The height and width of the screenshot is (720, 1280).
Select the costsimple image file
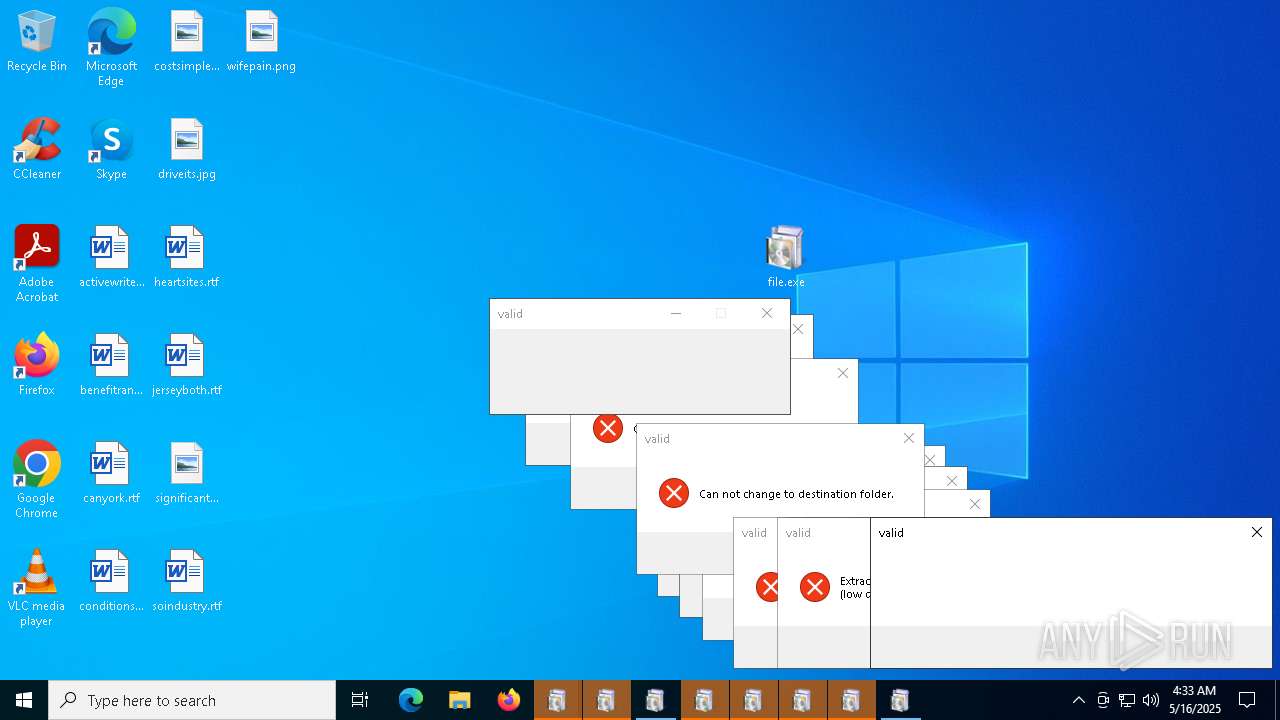pos(187,42)
